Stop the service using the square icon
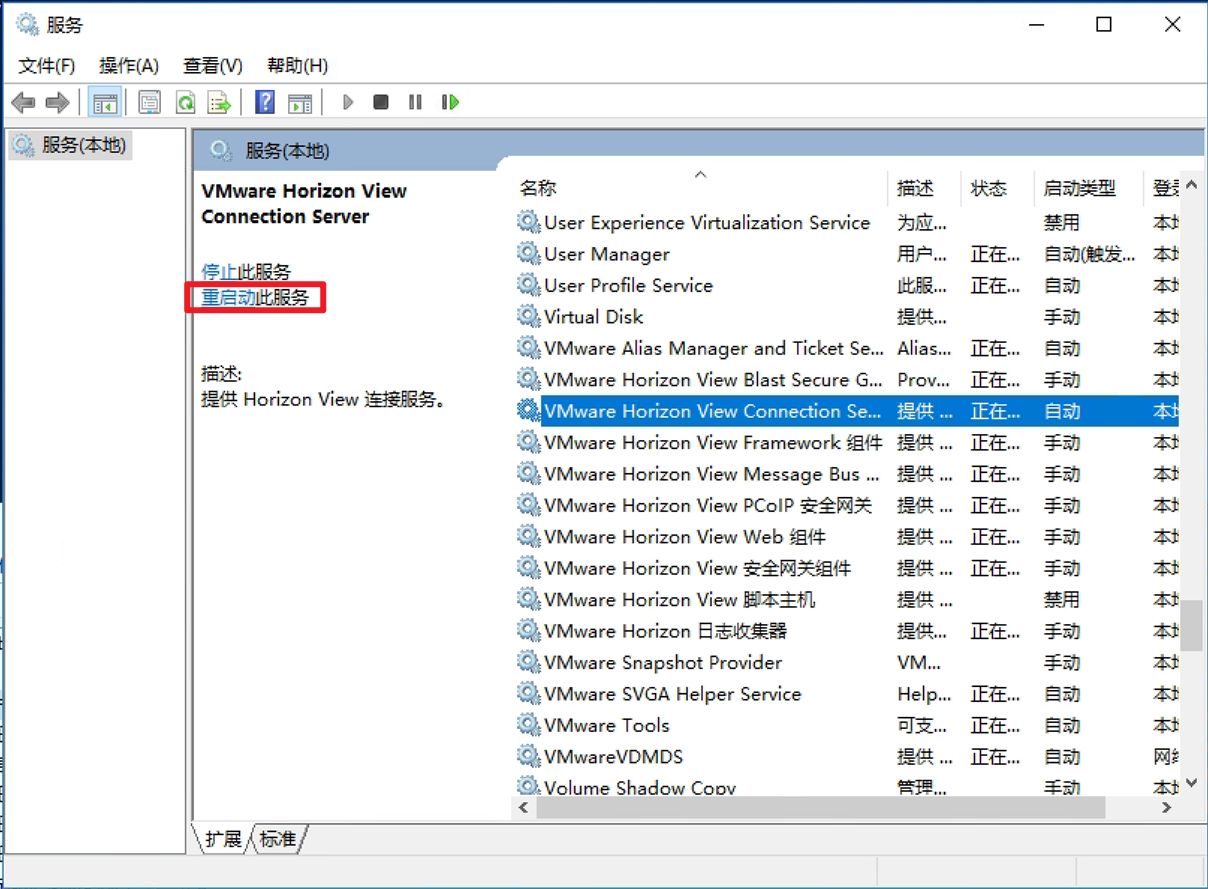The height and width of the screenshot is (889, 1208). tap(381, 102)
